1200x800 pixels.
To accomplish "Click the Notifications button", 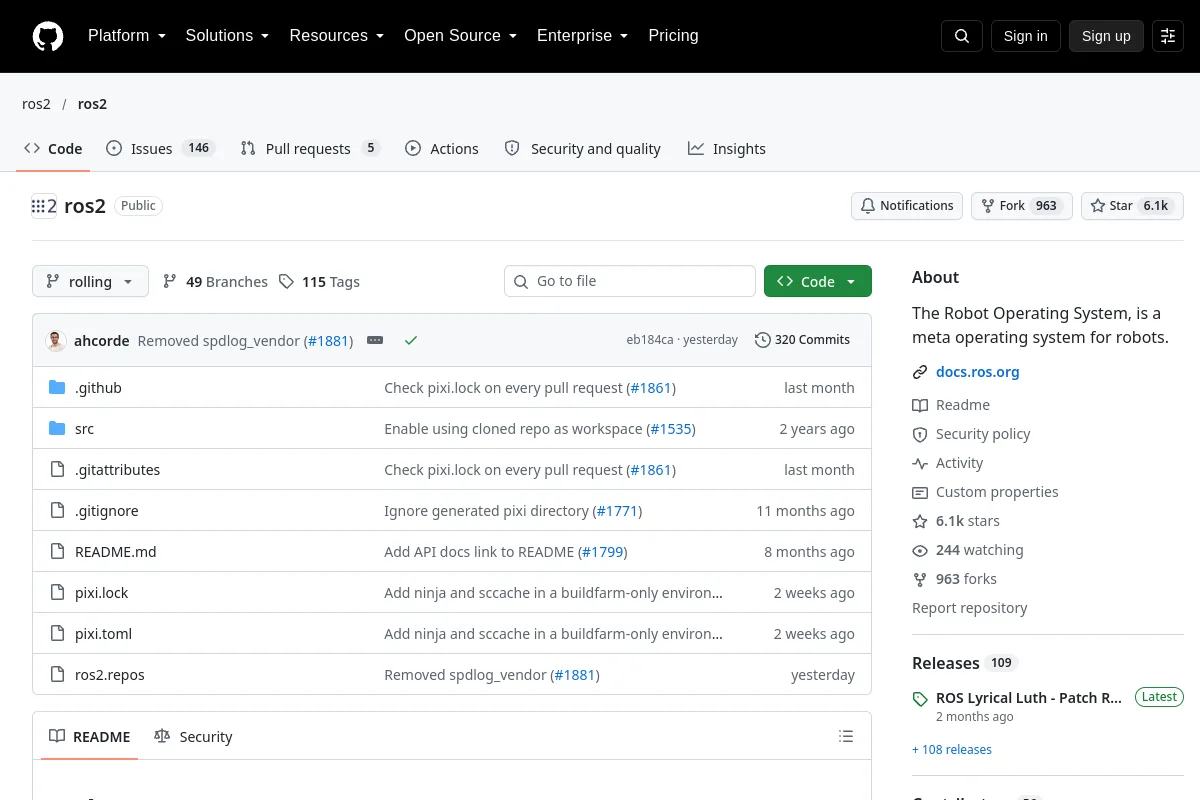I will coord(907,206).
